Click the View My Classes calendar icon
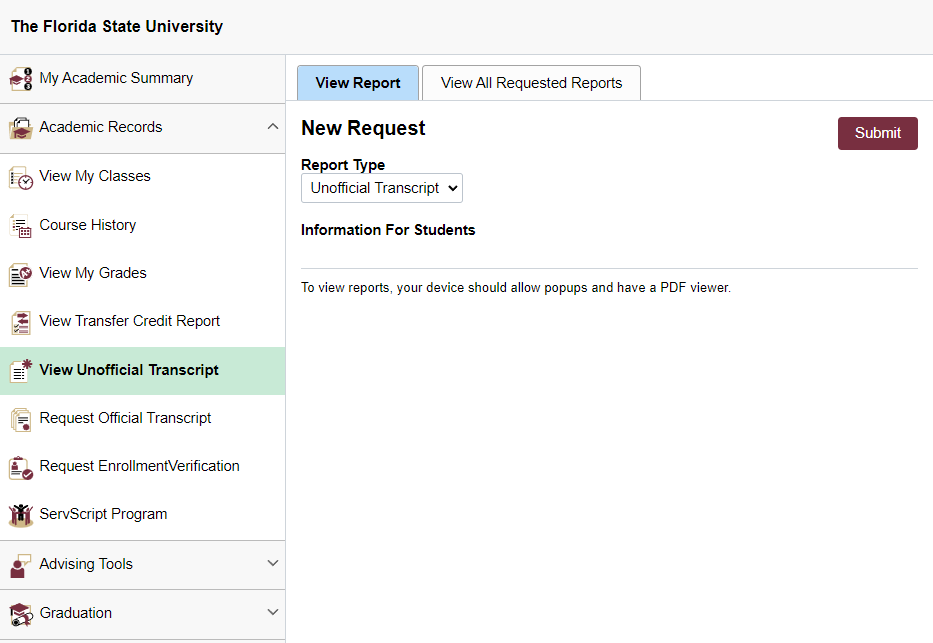 20,176
